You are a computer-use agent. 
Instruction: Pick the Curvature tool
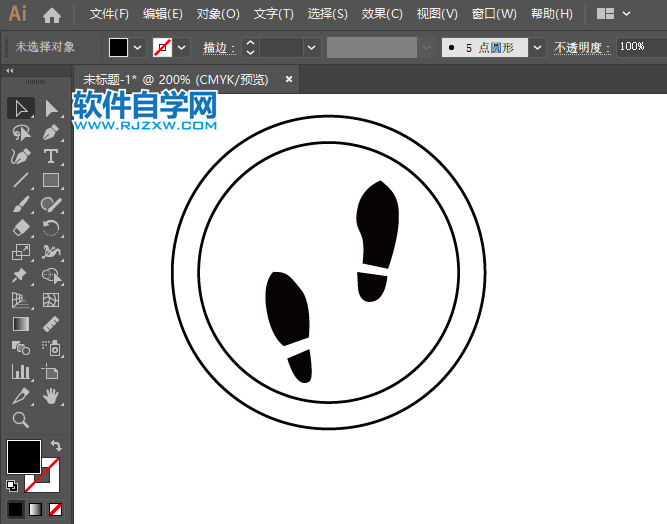click(x=20, y=157)
